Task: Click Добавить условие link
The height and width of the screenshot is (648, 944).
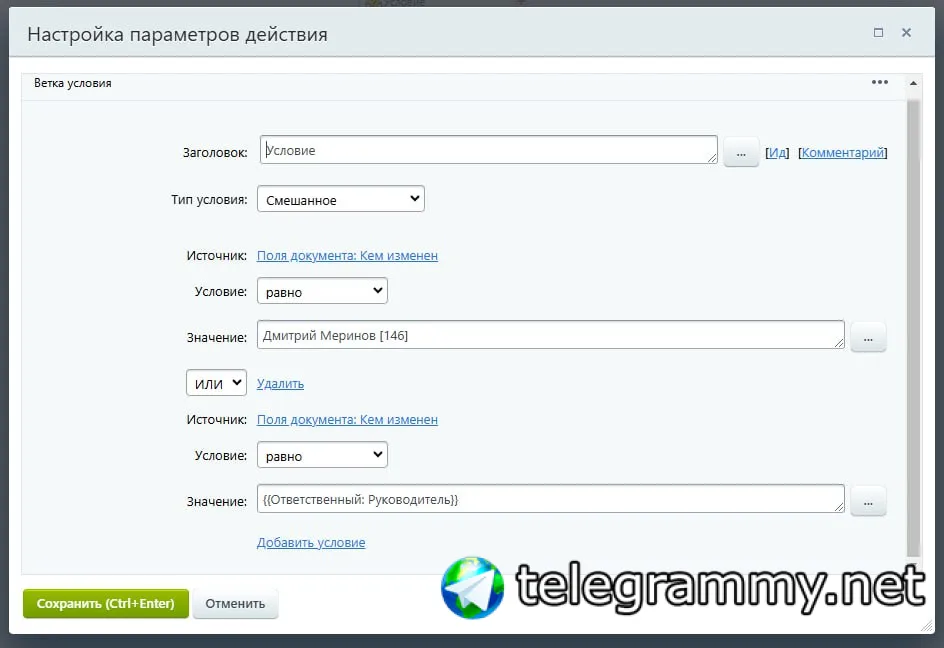Action: coord(311,543)
